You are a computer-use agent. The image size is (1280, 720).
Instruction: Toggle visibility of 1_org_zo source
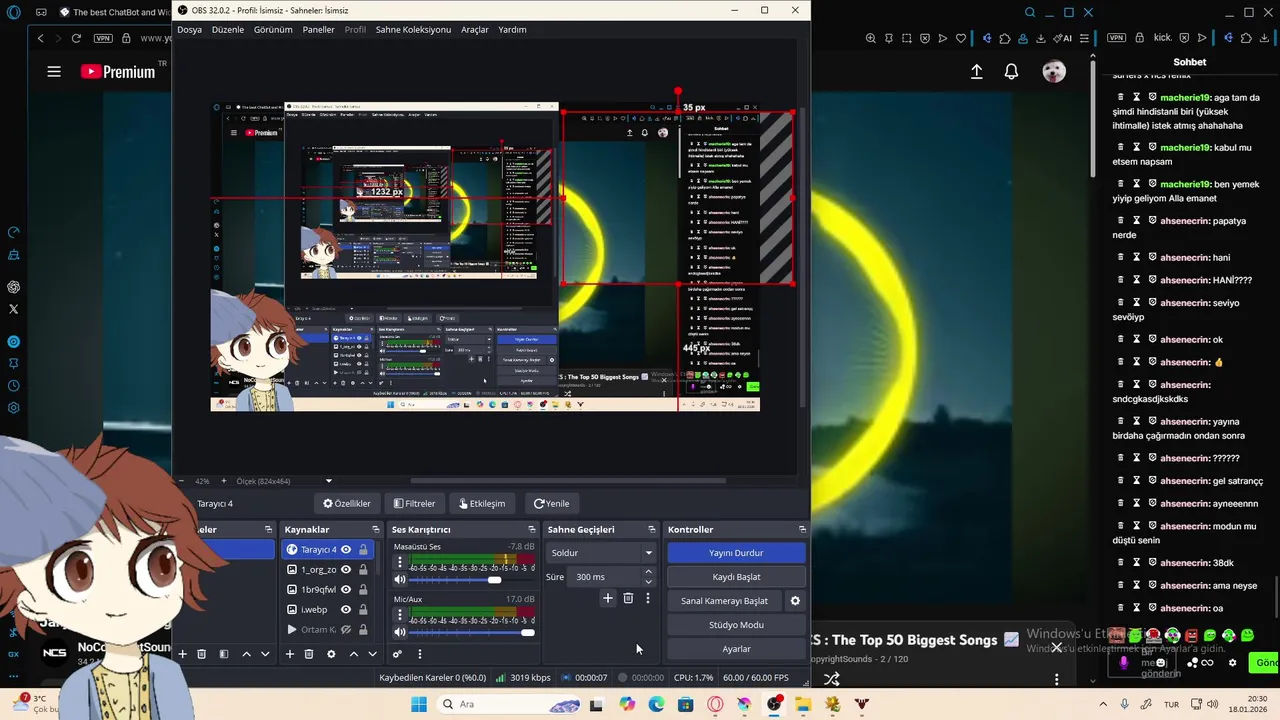tap(346, 570)
